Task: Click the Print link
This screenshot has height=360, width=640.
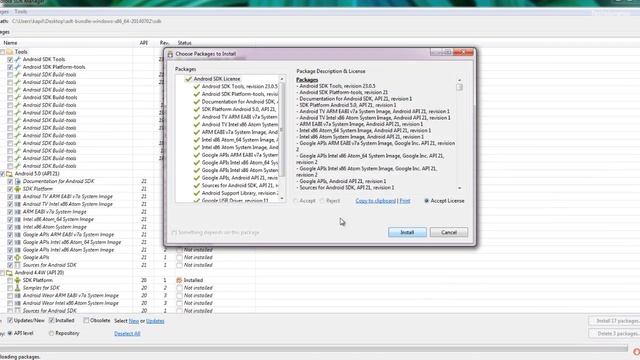Action: coord(405,201)
